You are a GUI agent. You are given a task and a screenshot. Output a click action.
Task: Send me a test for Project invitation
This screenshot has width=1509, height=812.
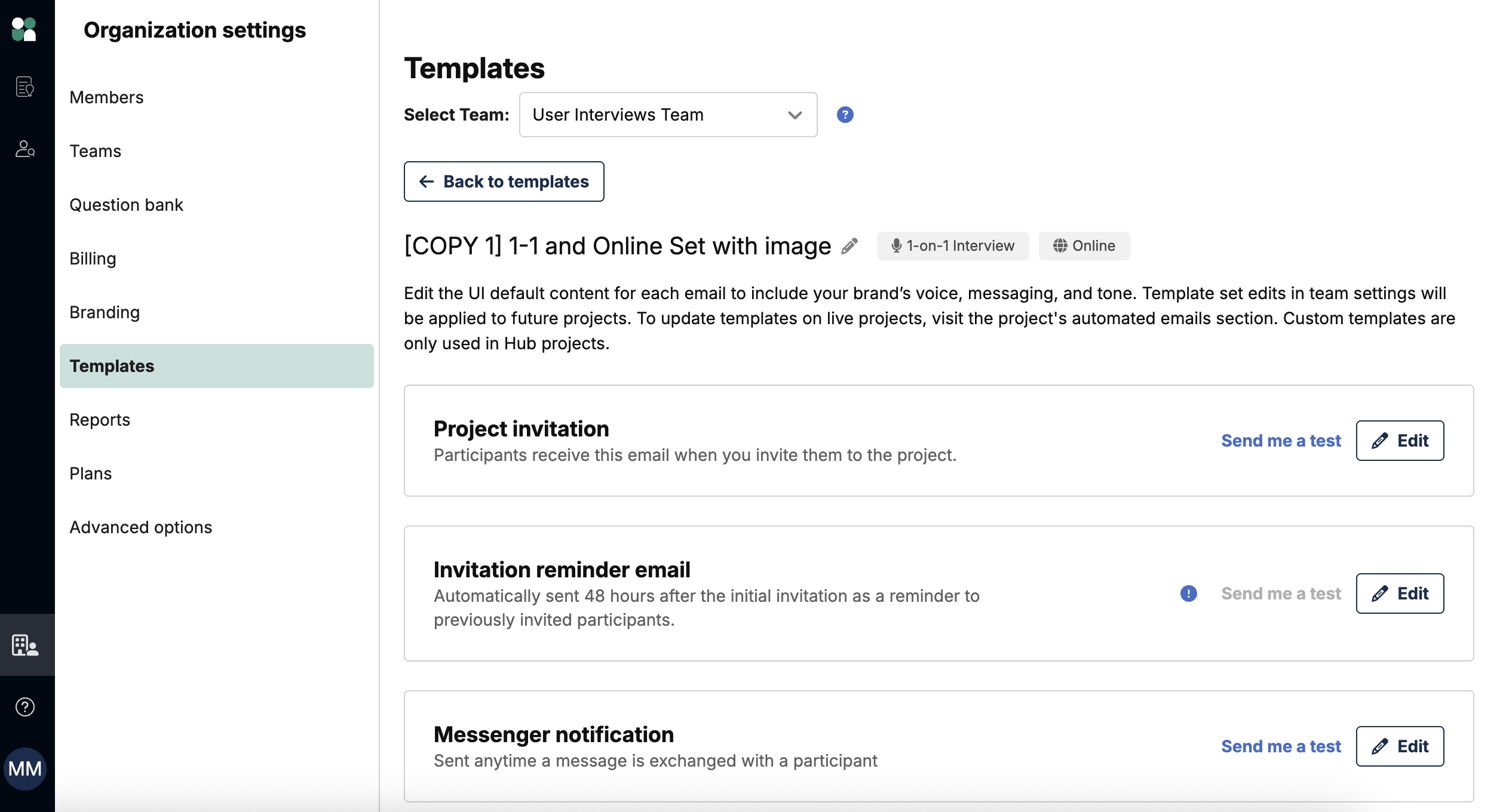(x=1280, y=441)
